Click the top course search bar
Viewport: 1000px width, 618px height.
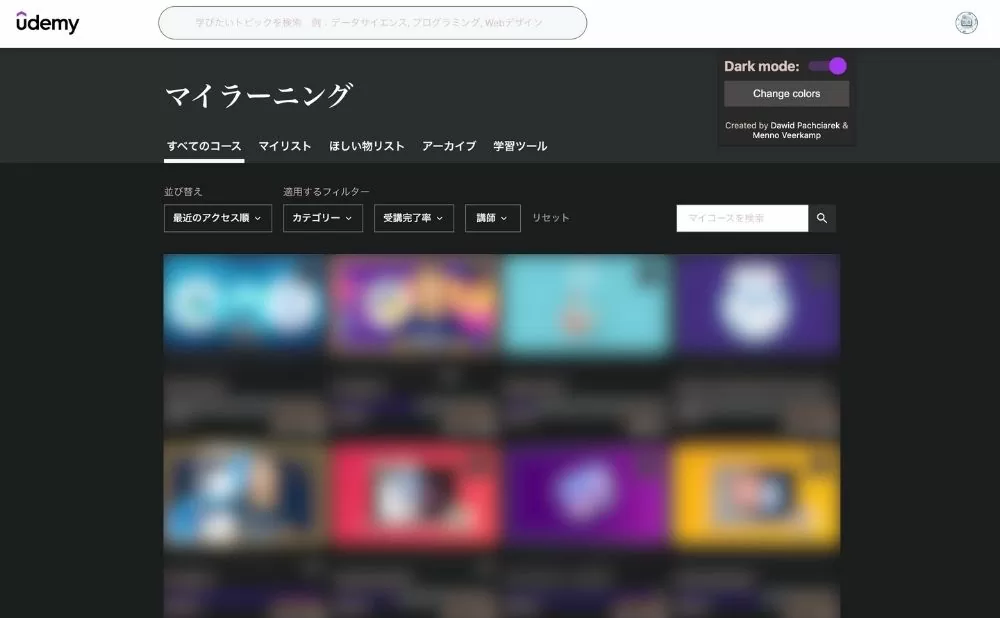[x=372, y=23]
